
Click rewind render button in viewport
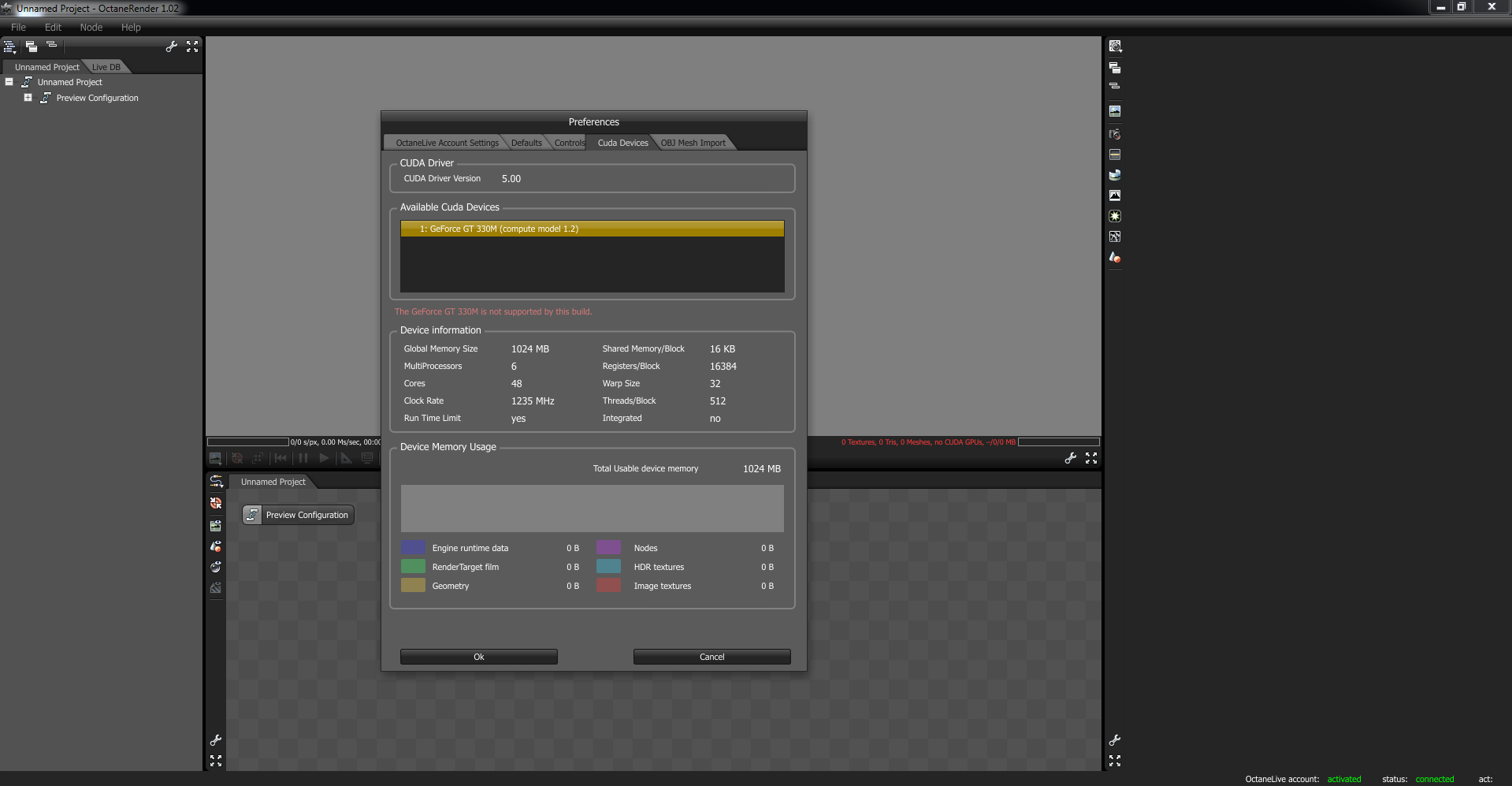pyautogui.click(x=280, y=458)
